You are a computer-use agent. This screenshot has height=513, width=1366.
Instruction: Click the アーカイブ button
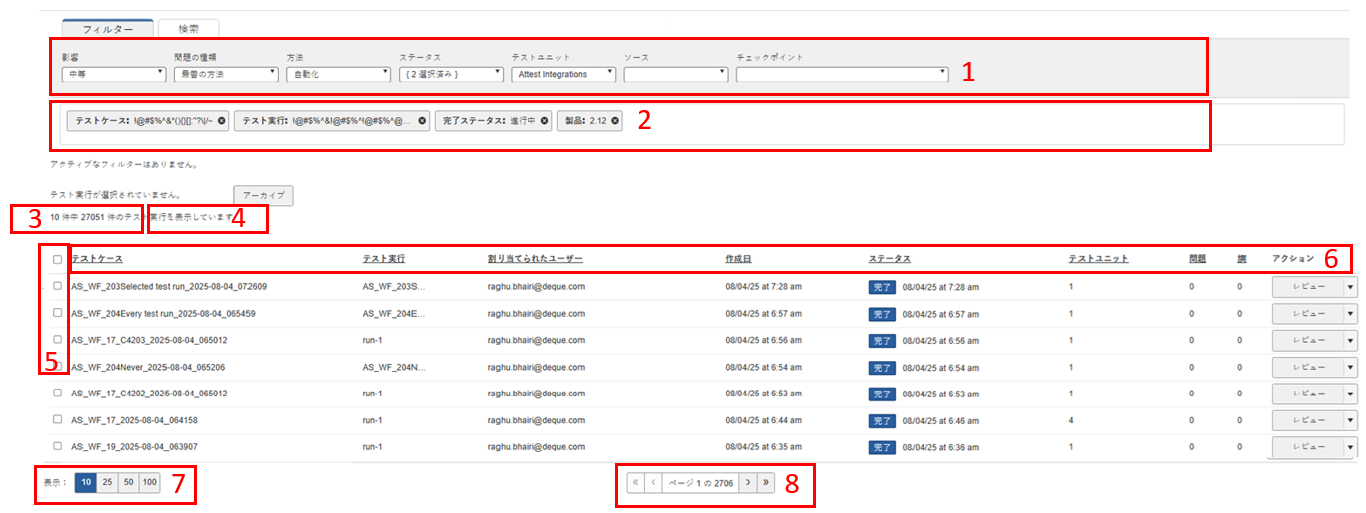[263, 195]
